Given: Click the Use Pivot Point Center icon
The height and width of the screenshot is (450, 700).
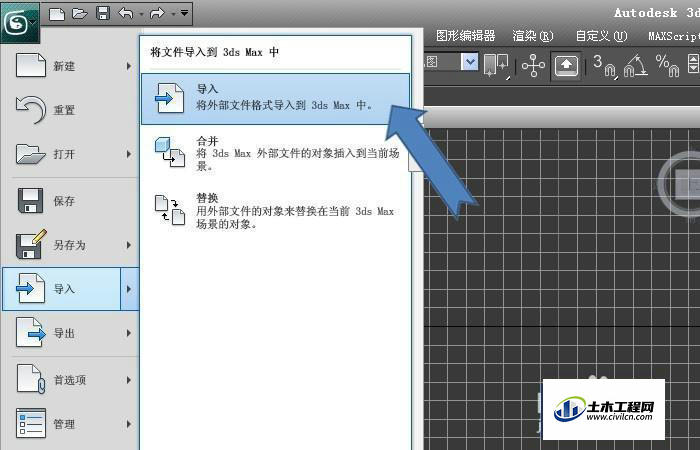Looking at the screenshot, I should (496, 66).
